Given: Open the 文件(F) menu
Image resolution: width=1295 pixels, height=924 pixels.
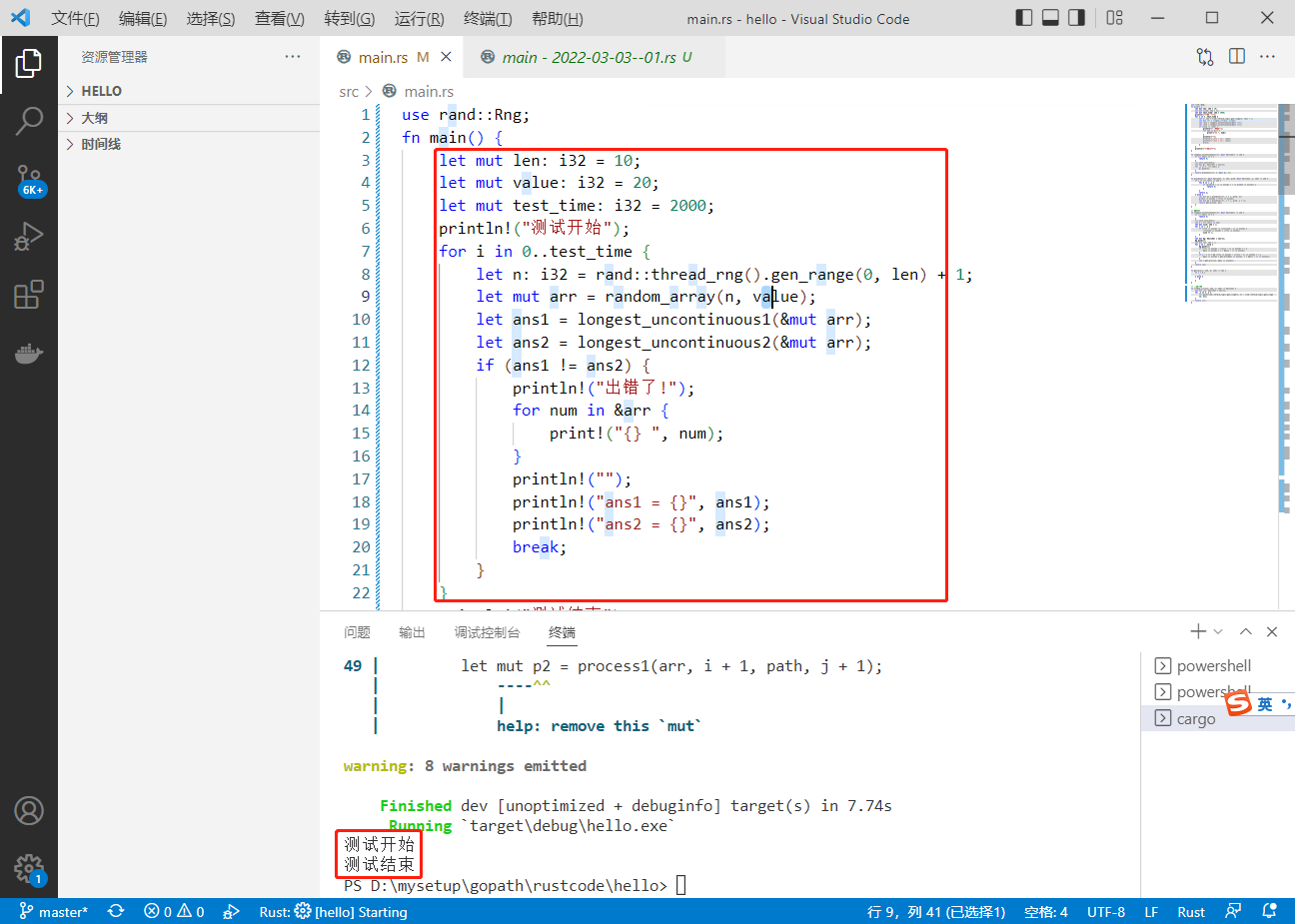Looking at the screenshot, I should [75, 18].
